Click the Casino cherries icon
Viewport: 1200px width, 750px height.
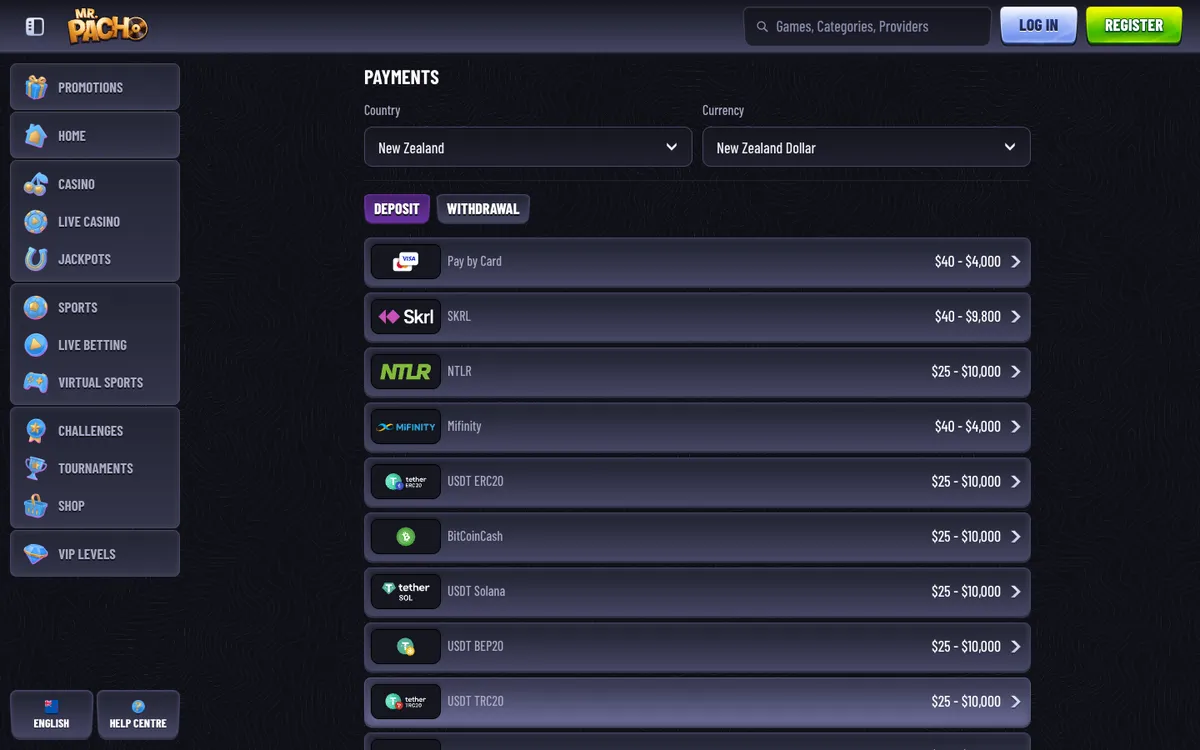coord(36,184)
